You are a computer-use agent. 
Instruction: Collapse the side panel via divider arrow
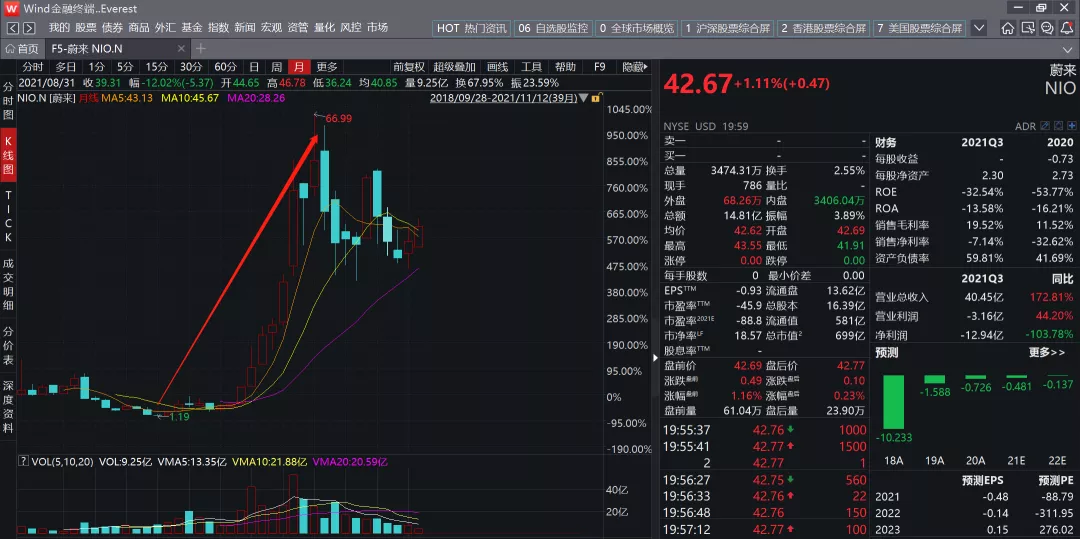point(655,358)
